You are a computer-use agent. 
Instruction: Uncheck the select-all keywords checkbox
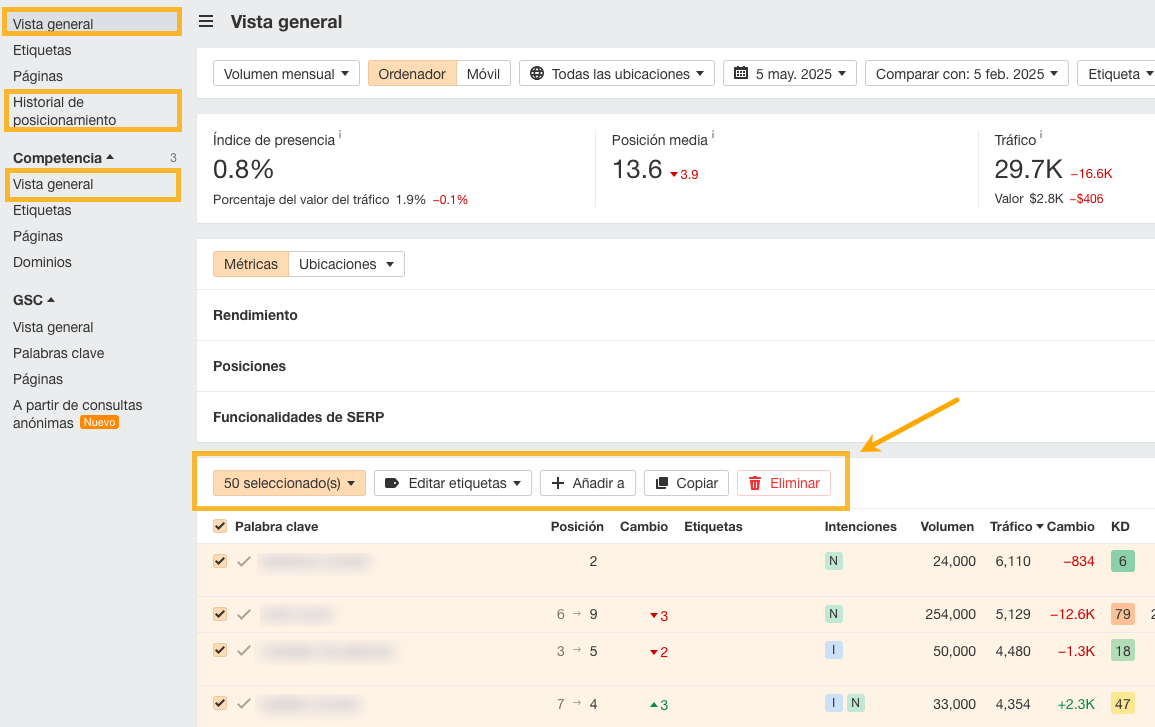(219, 526)
